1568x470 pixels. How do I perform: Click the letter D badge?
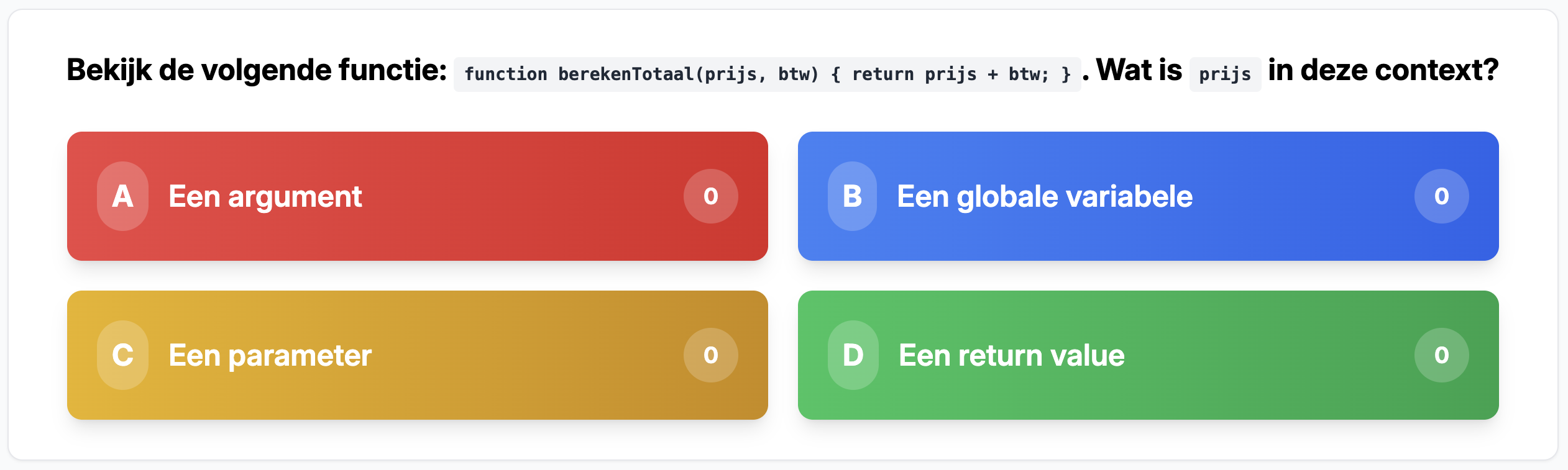click(x=853, y=355)
